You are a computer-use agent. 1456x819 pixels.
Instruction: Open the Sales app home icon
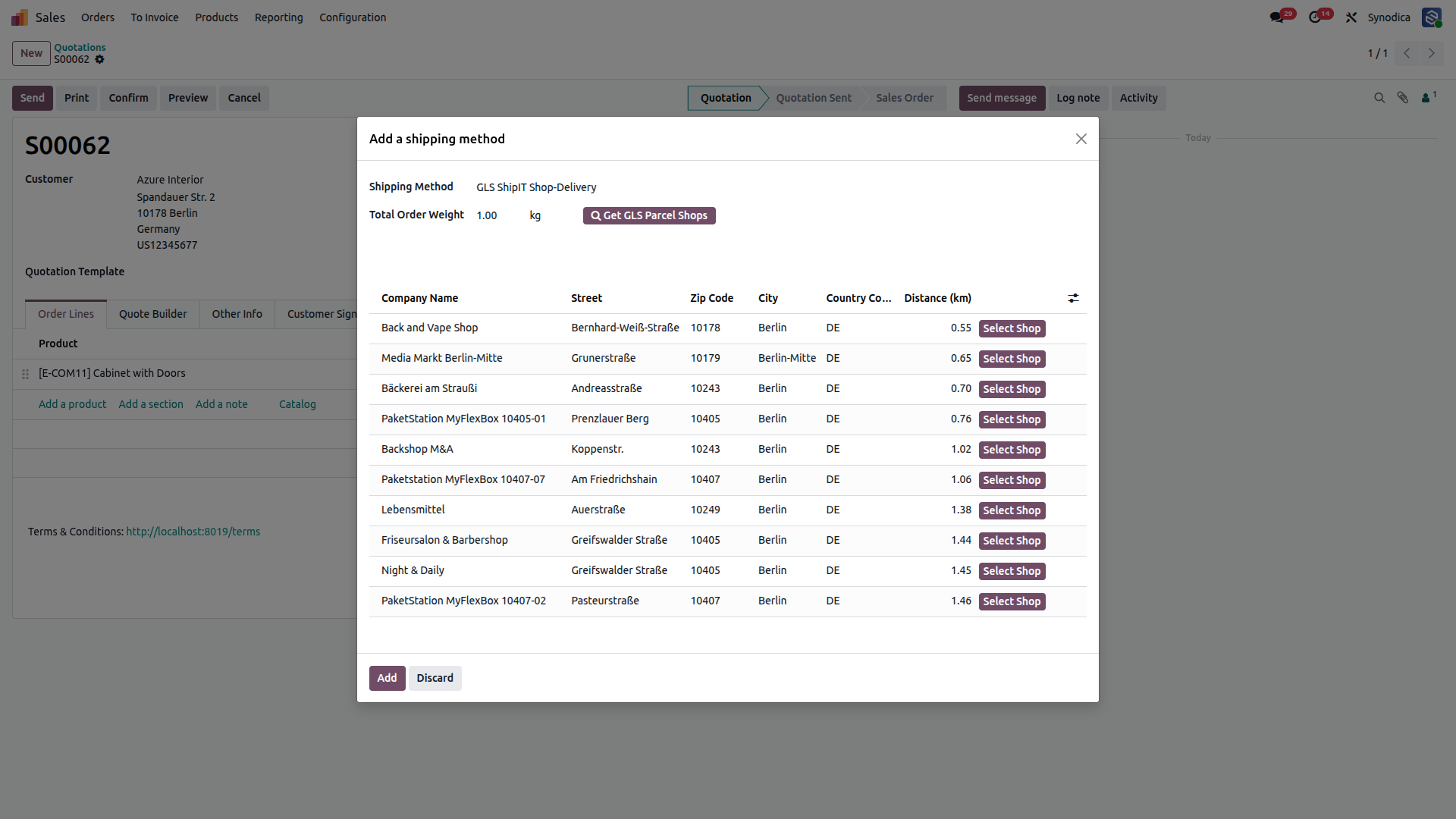20,17
